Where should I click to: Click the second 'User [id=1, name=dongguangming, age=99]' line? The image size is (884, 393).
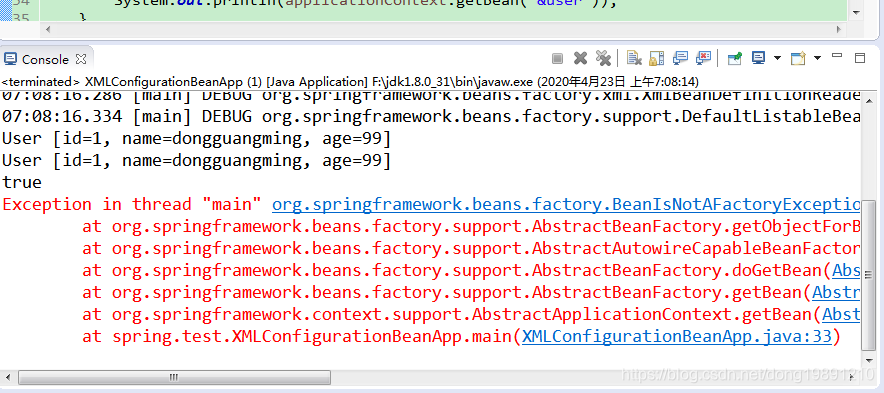196,160
